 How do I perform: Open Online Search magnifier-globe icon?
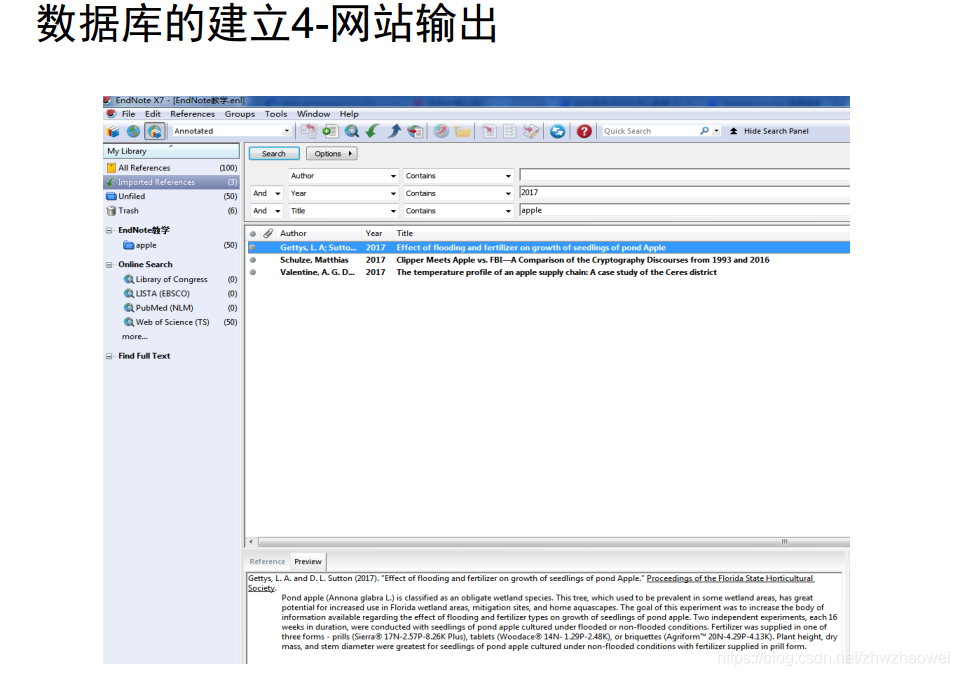point(352,131)
